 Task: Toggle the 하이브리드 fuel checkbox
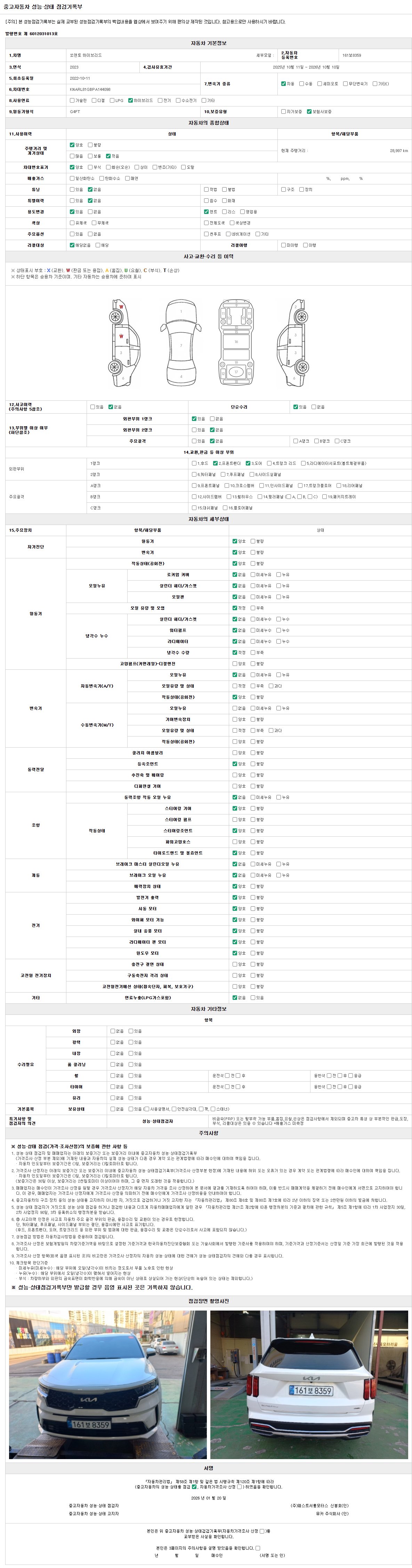coord(130,101)
